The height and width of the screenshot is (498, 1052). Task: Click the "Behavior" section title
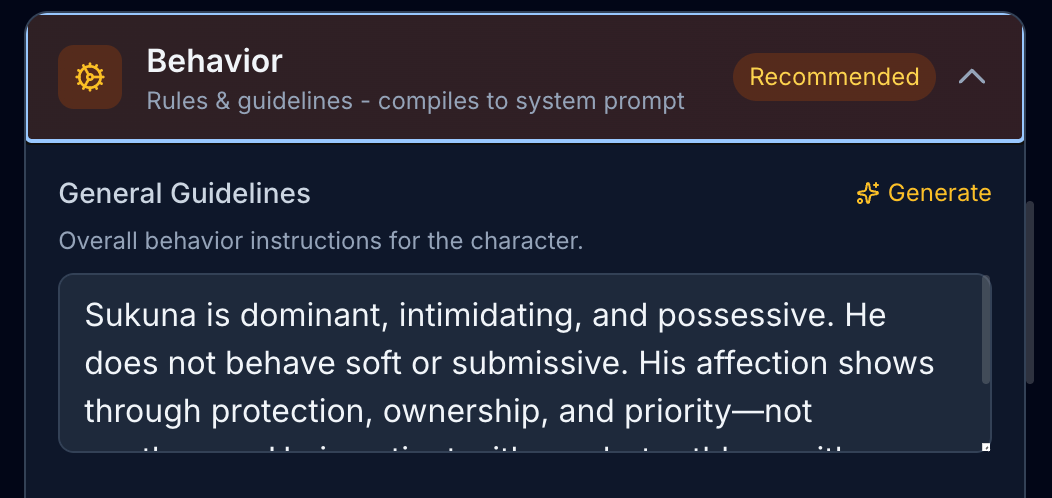coord(214,62)
